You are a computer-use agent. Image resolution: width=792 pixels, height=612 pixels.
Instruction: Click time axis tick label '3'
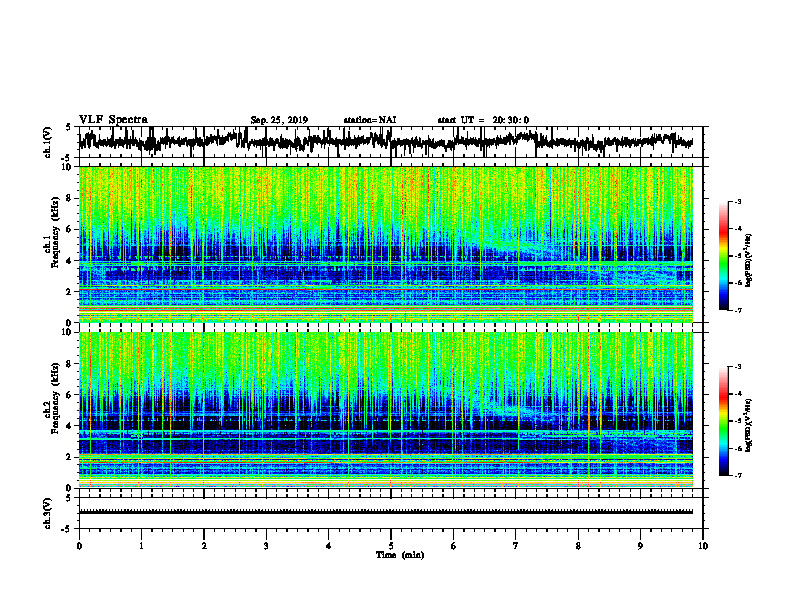(266, 546)
